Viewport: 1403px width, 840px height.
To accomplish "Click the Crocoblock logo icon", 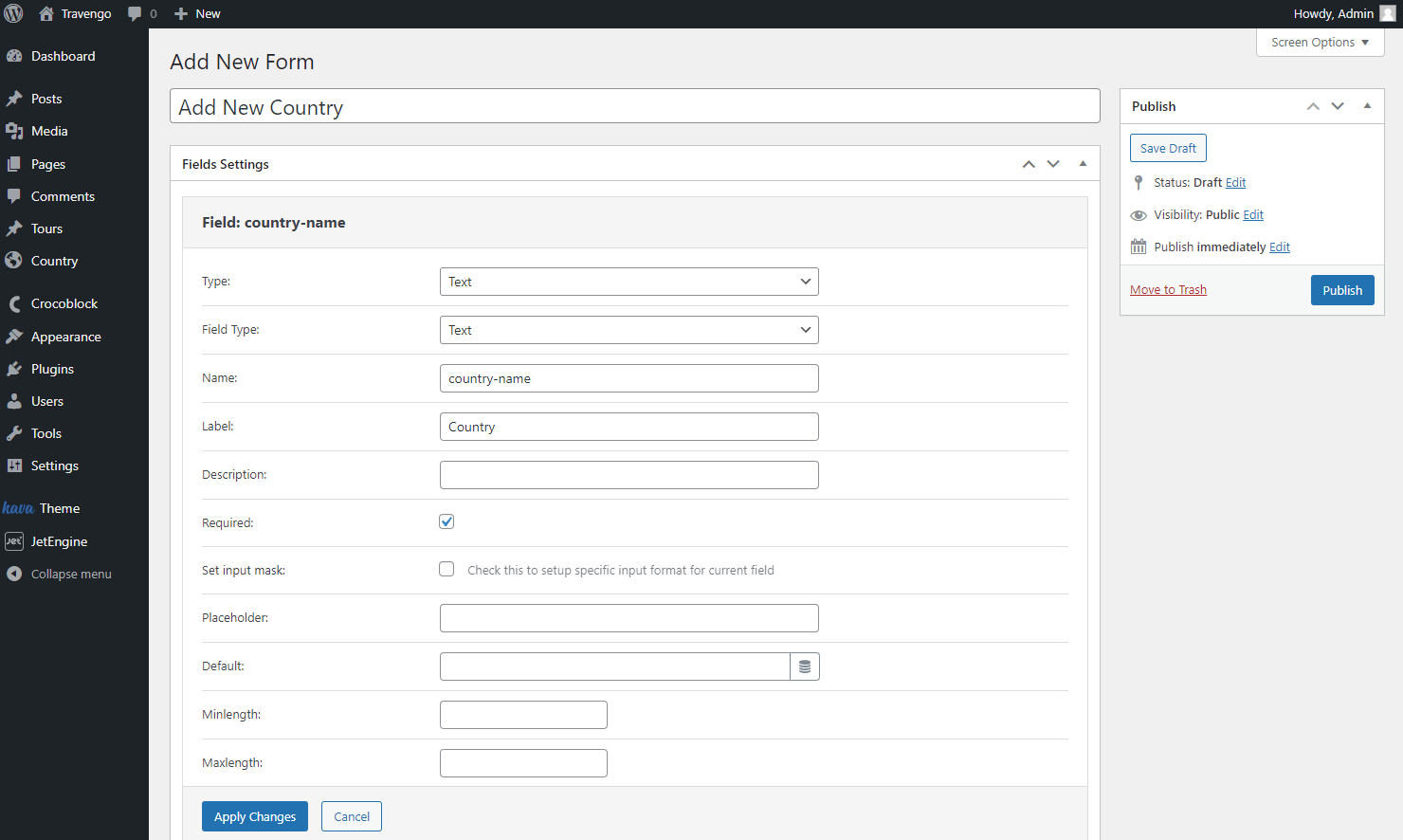I will (14, 303).
